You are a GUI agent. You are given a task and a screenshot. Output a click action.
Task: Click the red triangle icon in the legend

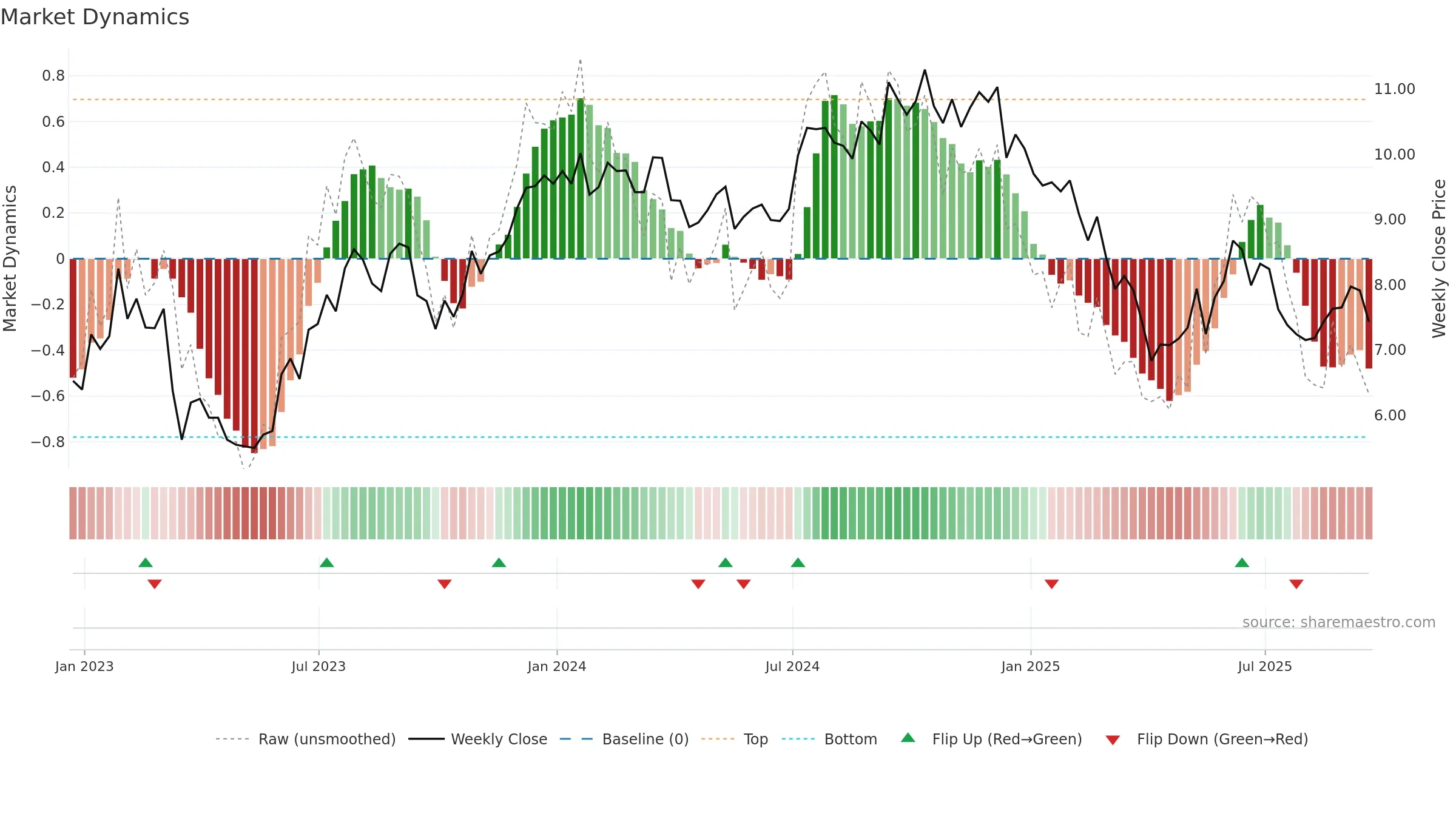(x=1113, y=740)
